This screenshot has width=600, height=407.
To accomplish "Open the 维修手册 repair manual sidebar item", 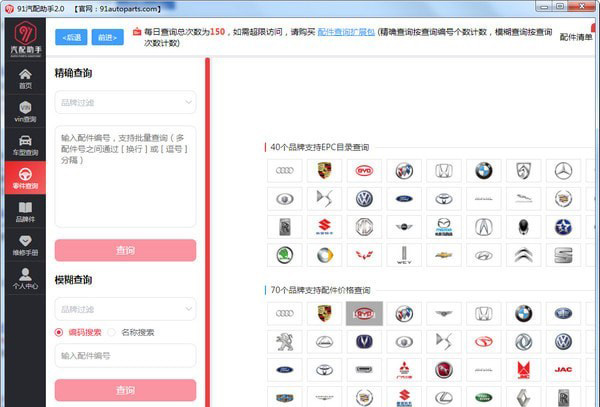I will [25, 245].
